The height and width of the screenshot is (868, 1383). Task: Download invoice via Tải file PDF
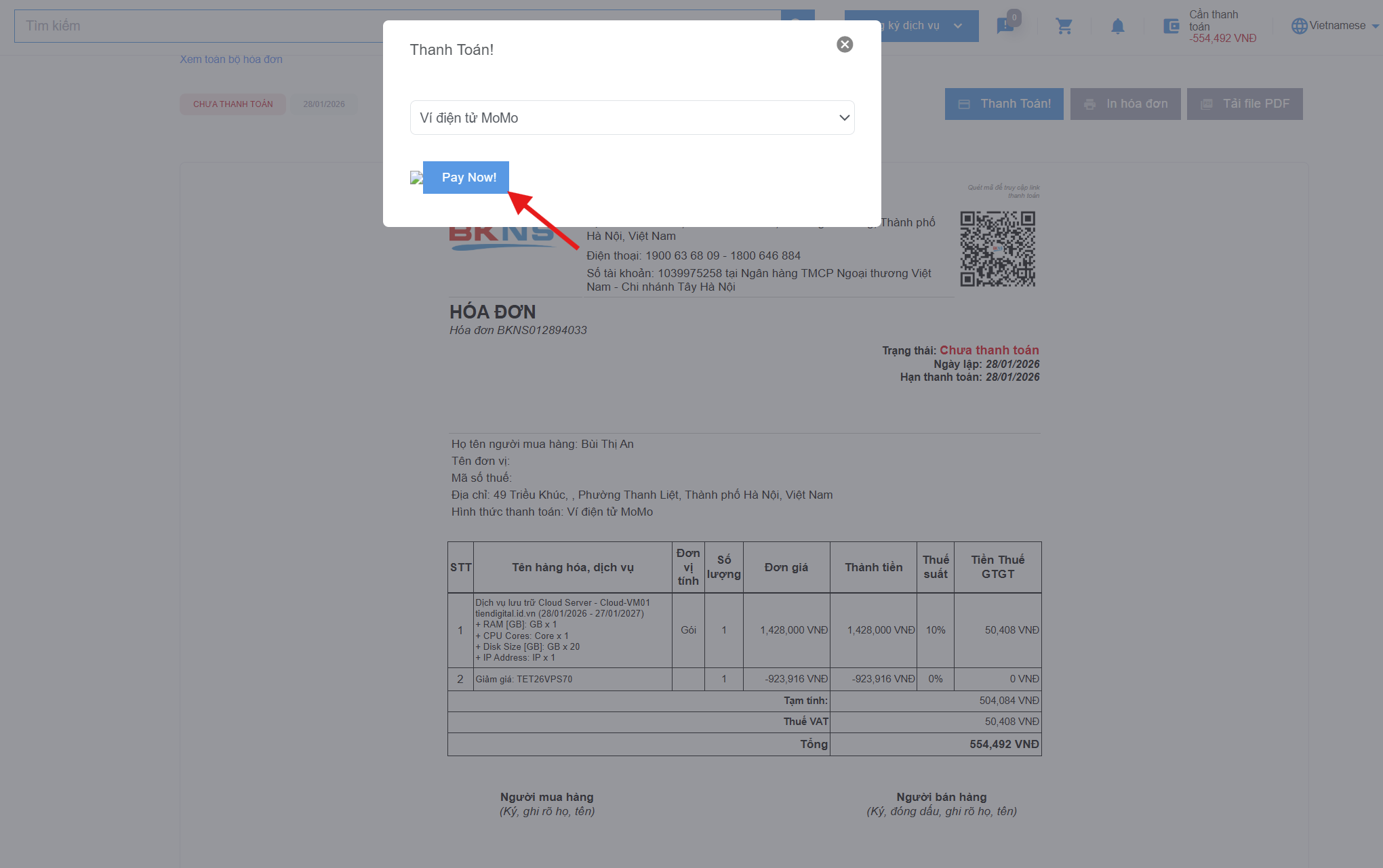[1244, 104]
